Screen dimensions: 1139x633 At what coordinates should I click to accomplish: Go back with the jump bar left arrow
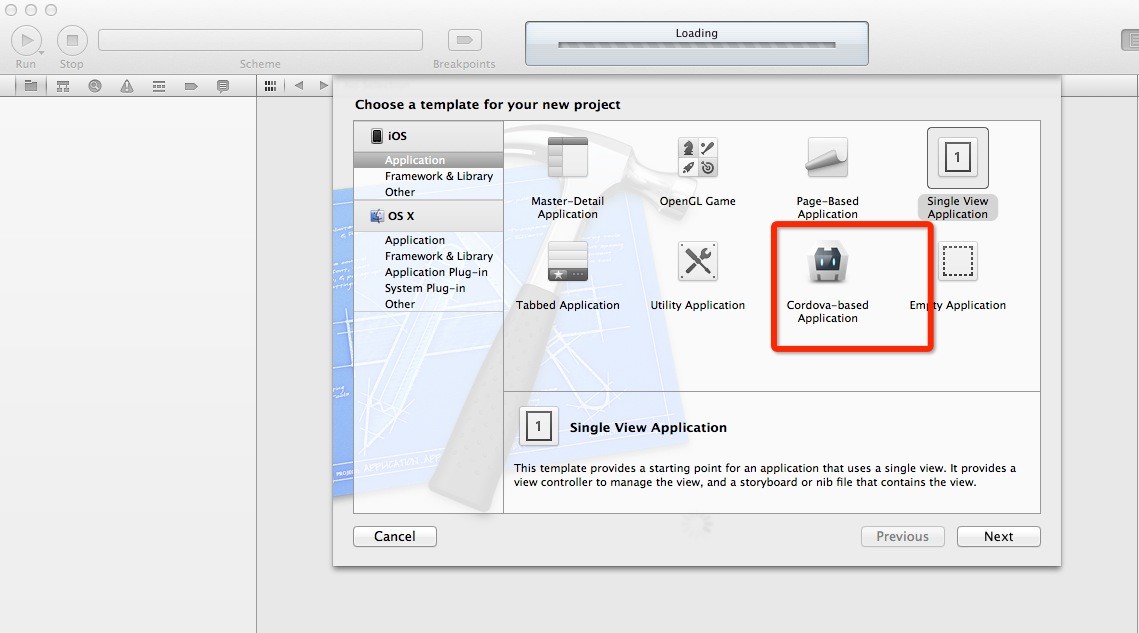299,86
